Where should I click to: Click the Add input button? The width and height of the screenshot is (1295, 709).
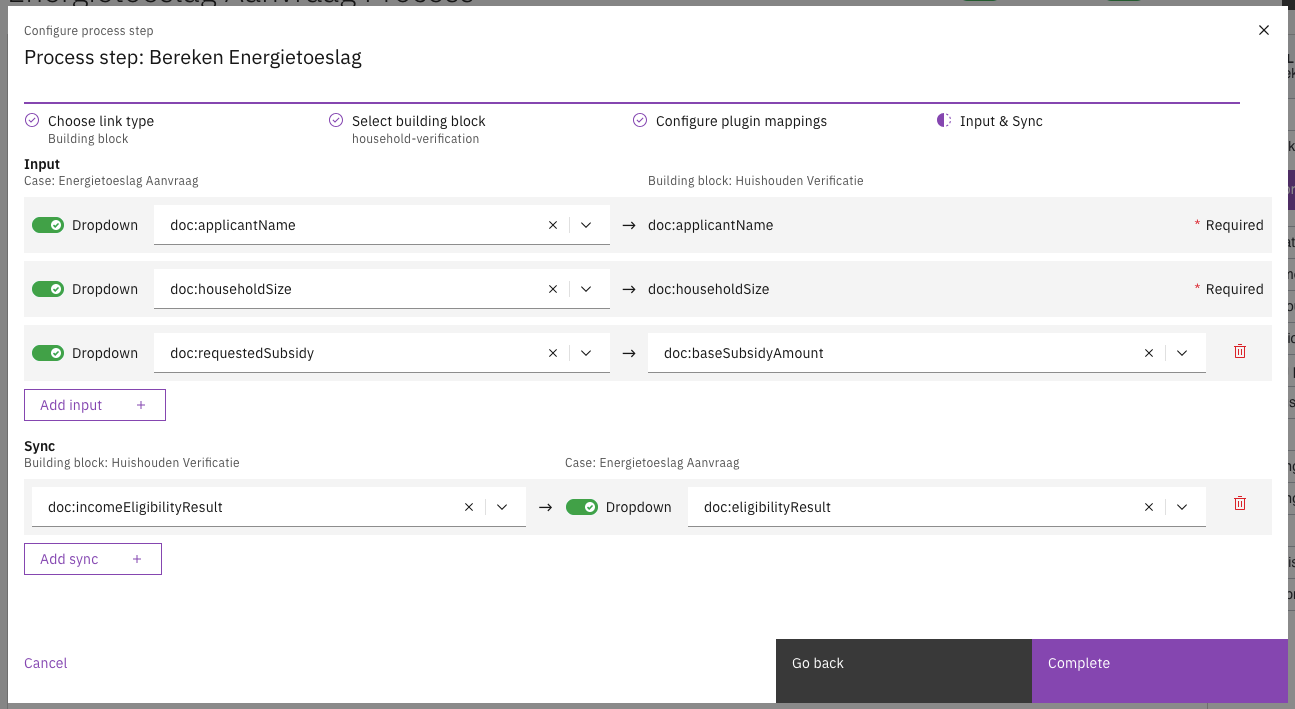click(94, 405)
